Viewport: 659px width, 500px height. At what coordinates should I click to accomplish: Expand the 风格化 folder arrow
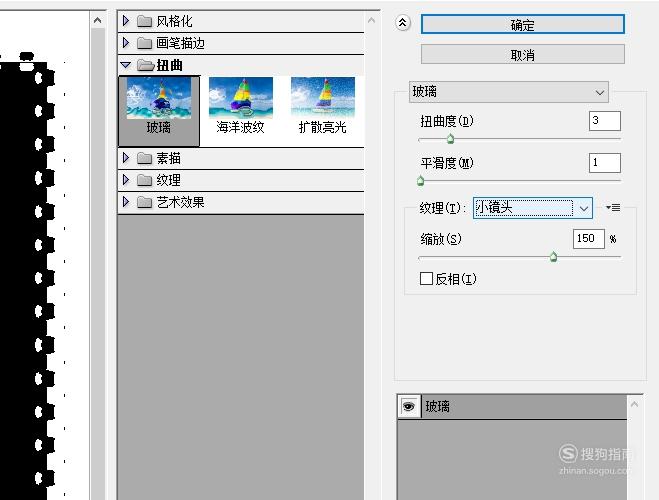[126, 20]
